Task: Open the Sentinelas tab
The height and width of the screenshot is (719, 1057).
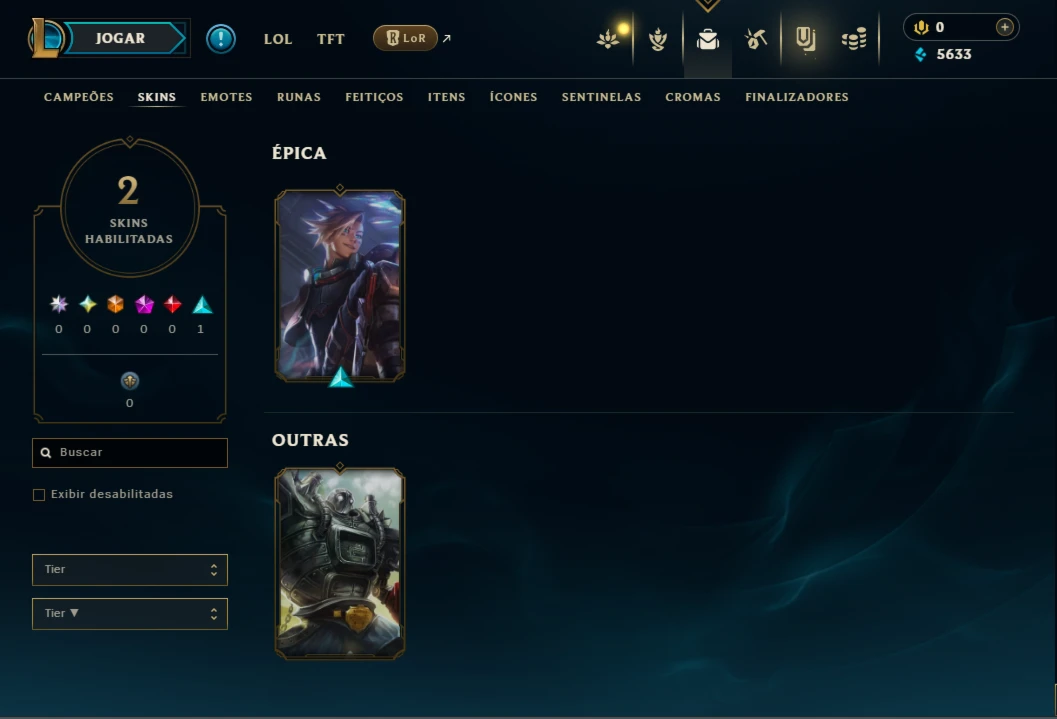Action: [x=601, y=97]
